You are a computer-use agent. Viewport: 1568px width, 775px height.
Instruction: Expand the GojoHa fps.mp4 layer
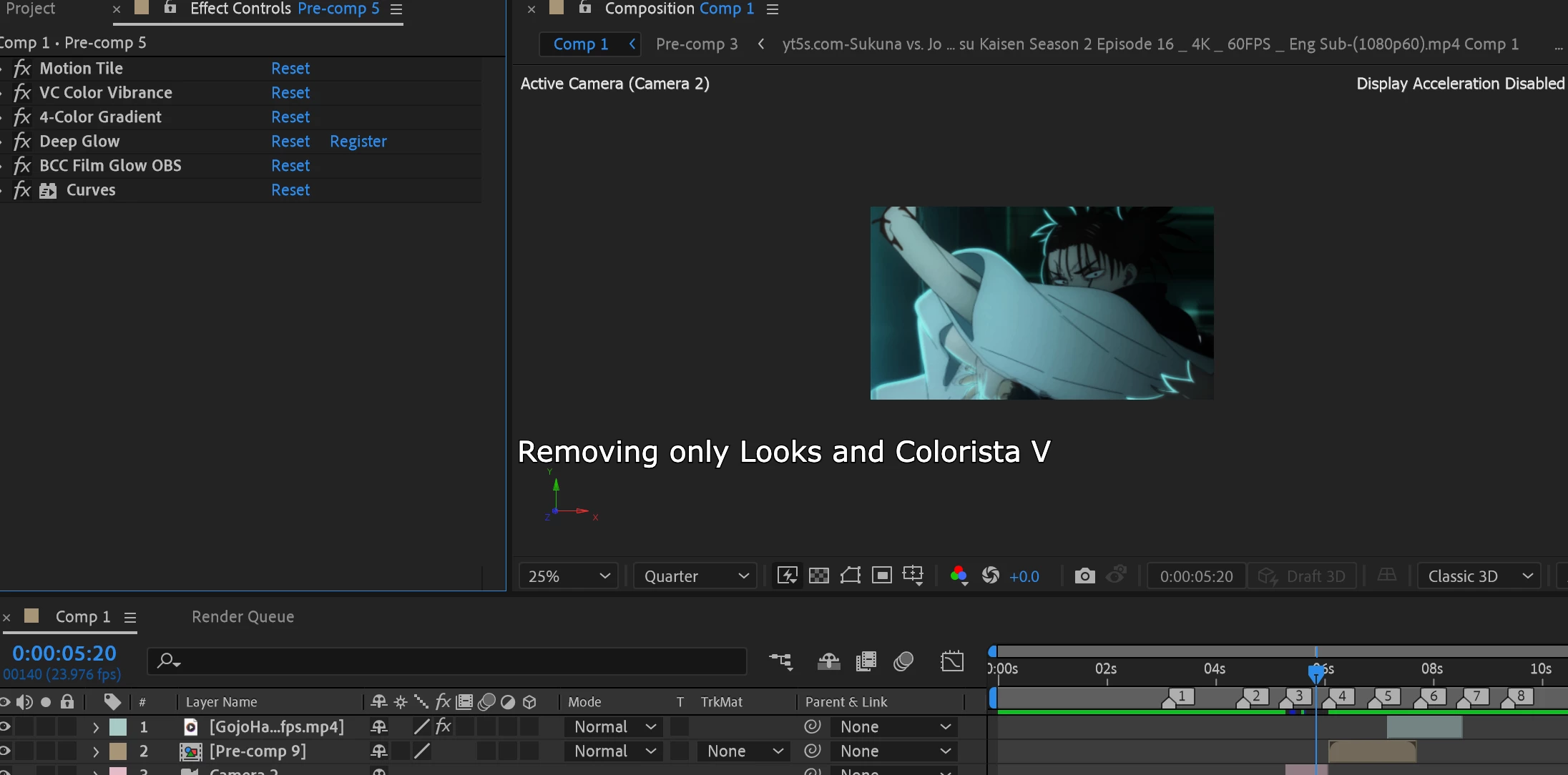click(x=96, y=727)
